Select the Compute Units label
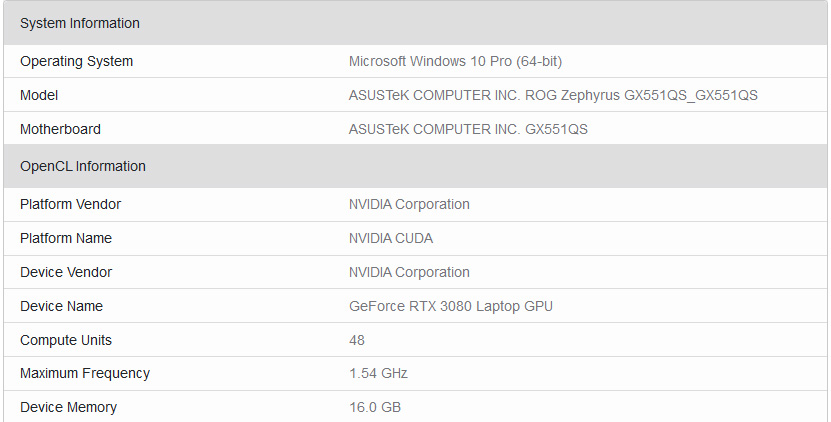 tap(66, 340)
